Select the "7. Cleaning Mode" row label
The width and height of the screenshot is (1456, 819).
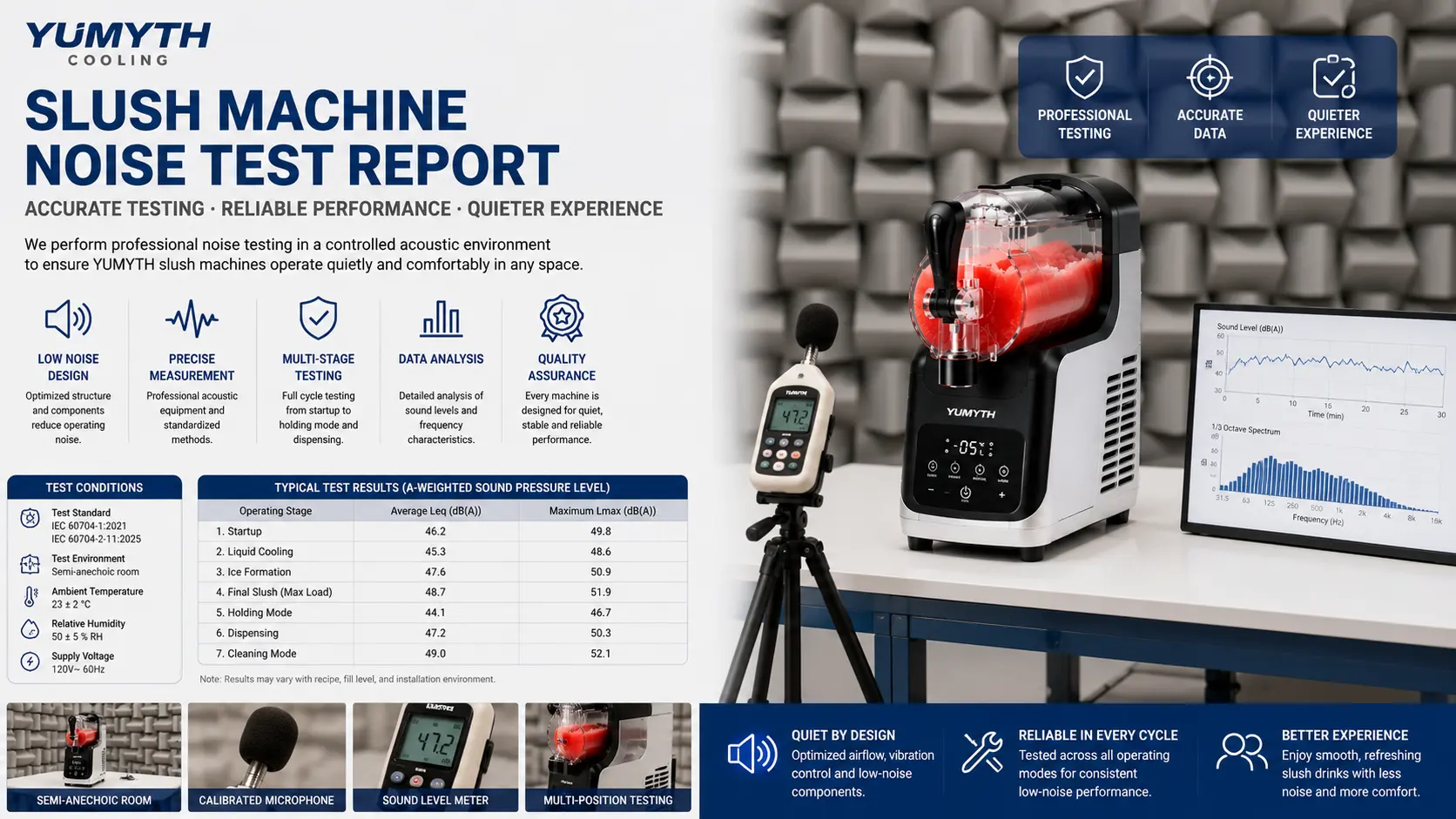256,654
